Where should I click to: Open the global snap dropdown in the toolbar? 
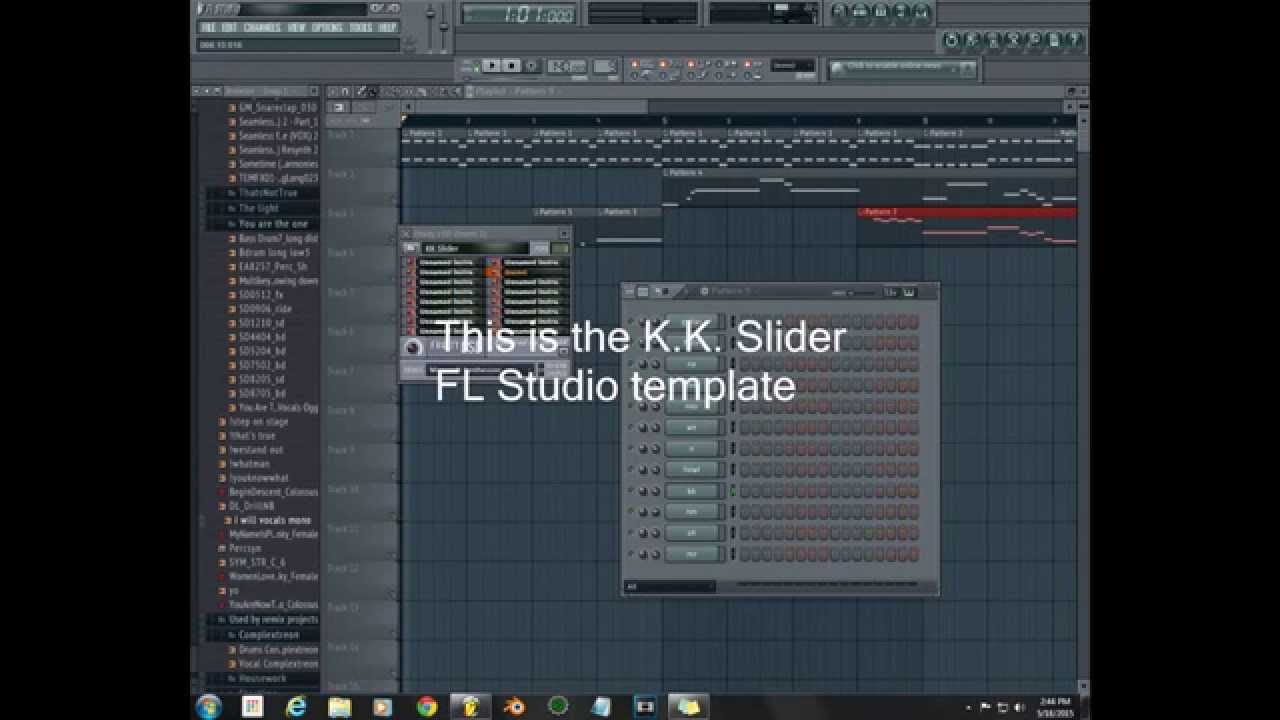coord(793,66)
